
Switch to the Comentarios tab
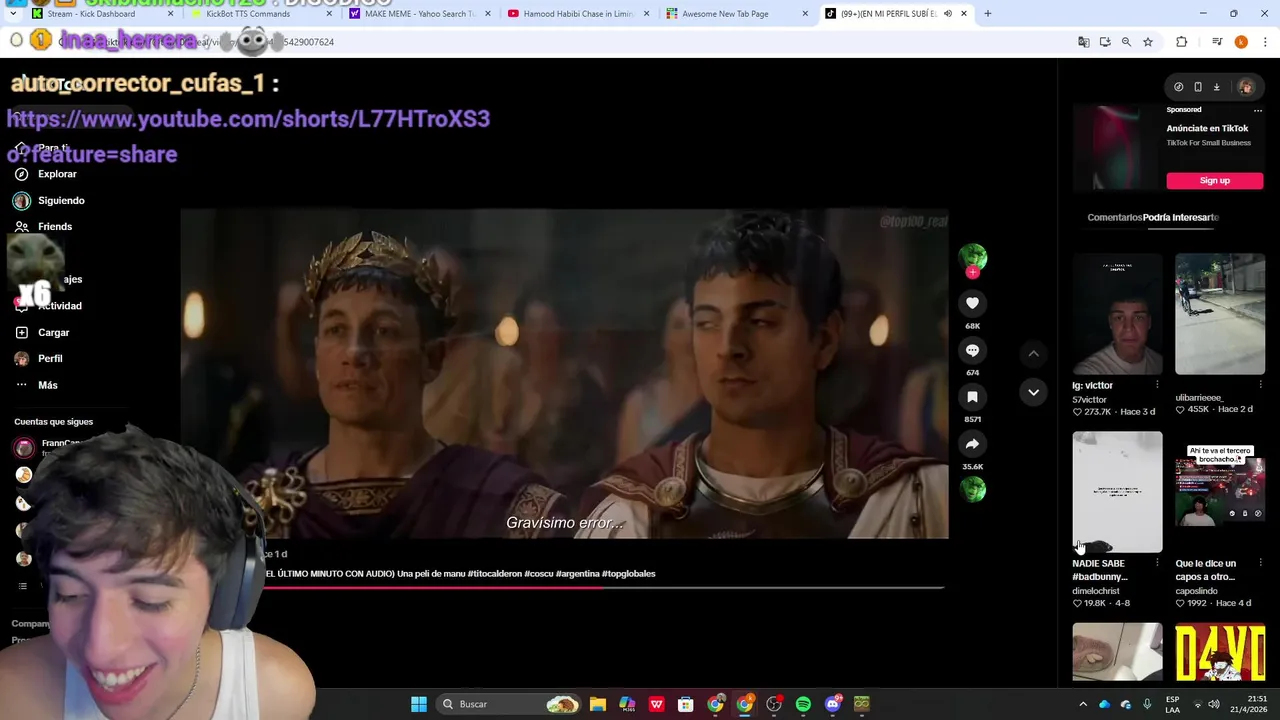[1114, 217]
